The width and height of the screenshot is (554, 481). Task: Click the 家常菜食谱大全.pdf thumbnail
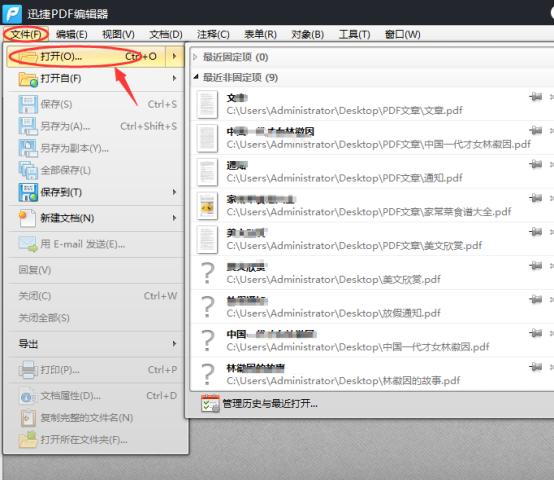coord(207,206)
